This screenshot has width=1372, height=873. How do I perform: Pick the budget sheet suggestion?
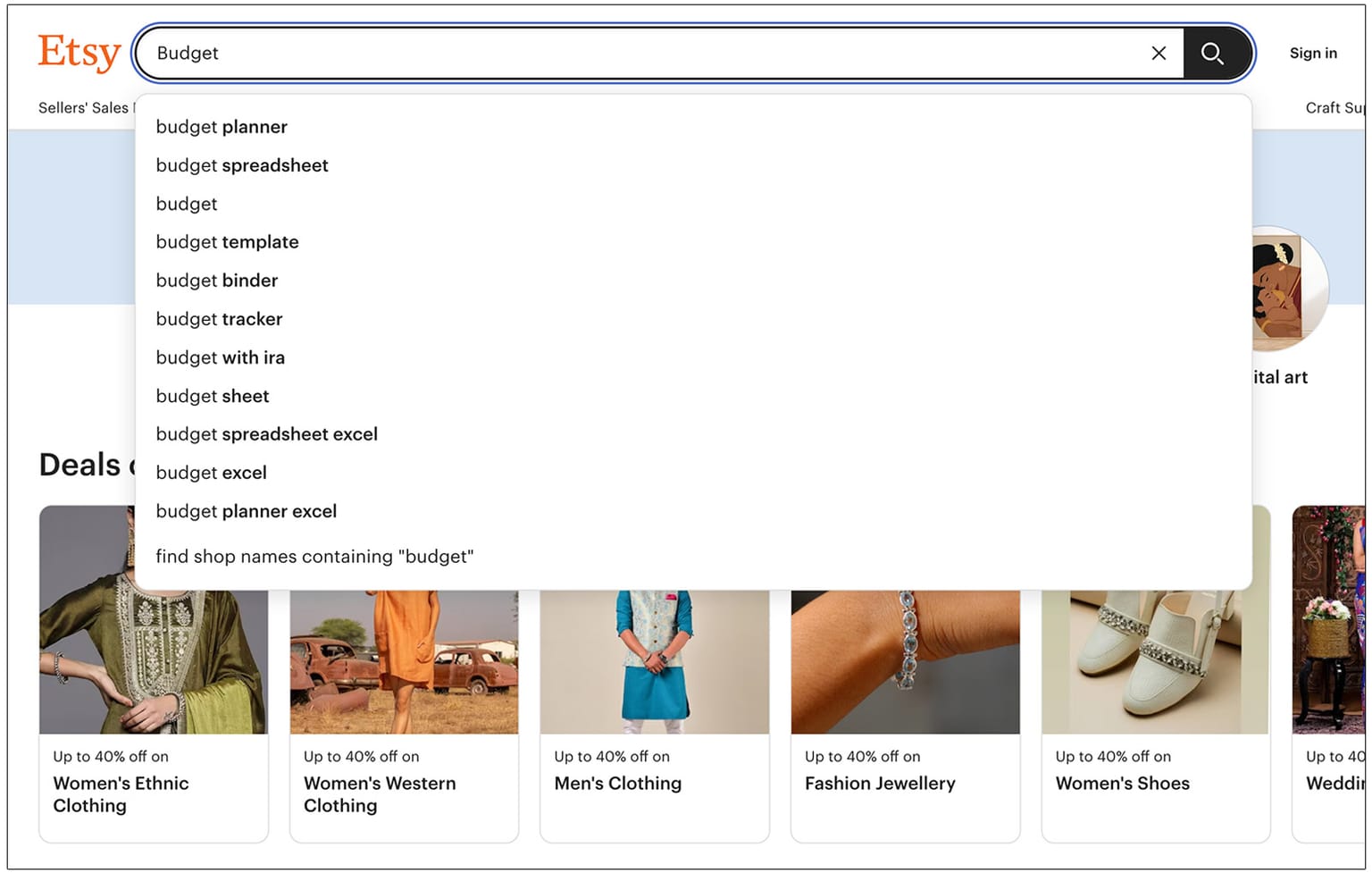tap(213, 396)
